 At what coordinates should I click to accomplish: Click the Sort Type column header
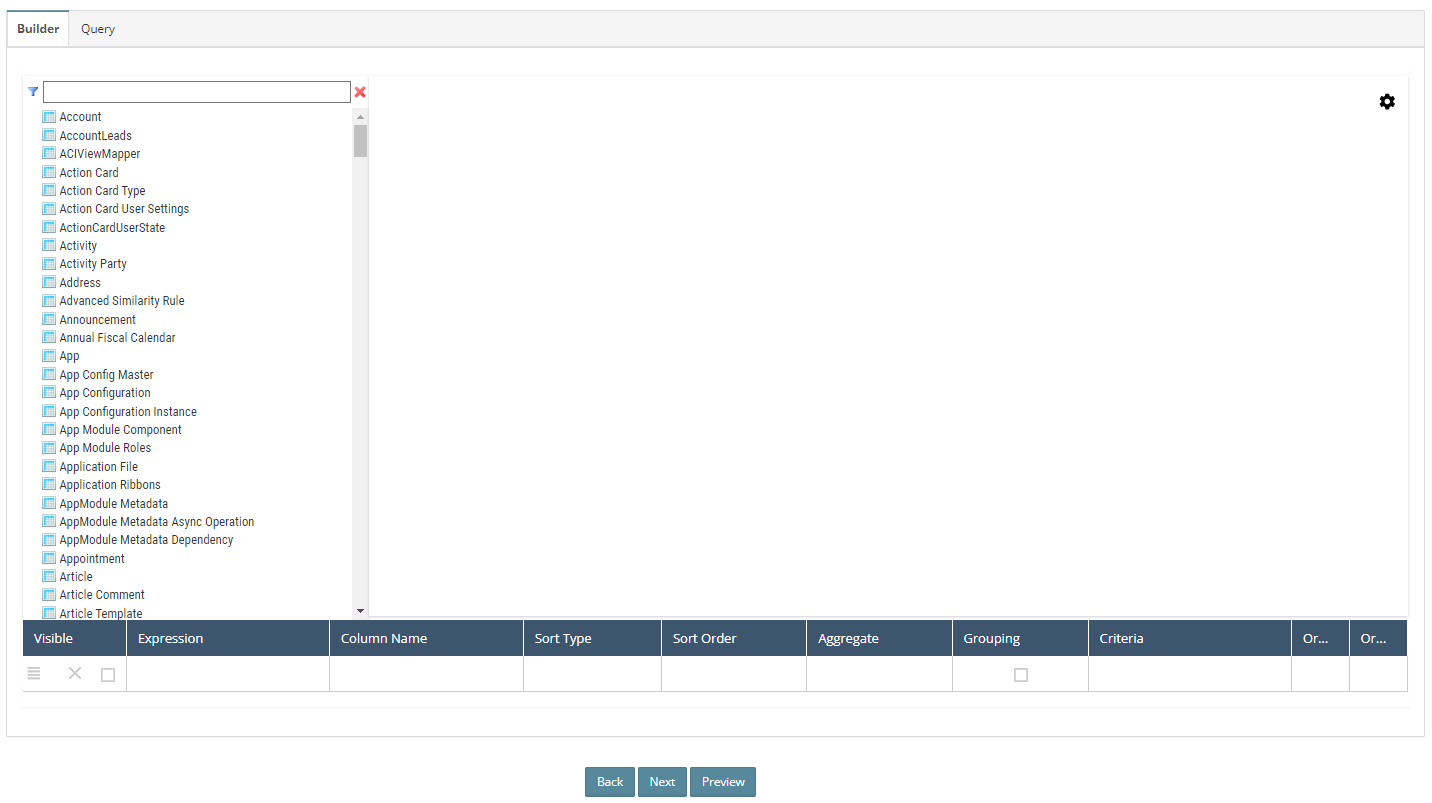tap(593, 638)
